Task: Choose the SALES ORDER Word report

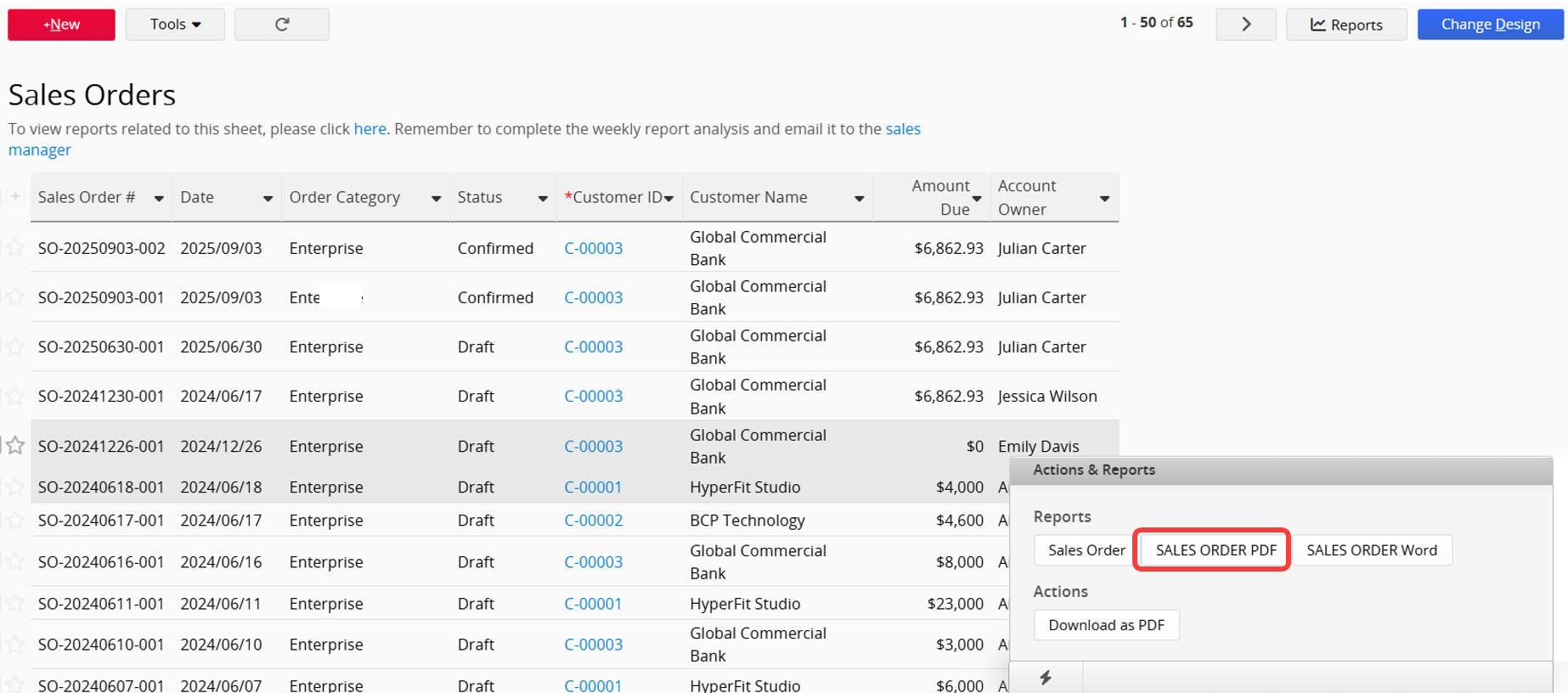Action: coord(1371,550)
